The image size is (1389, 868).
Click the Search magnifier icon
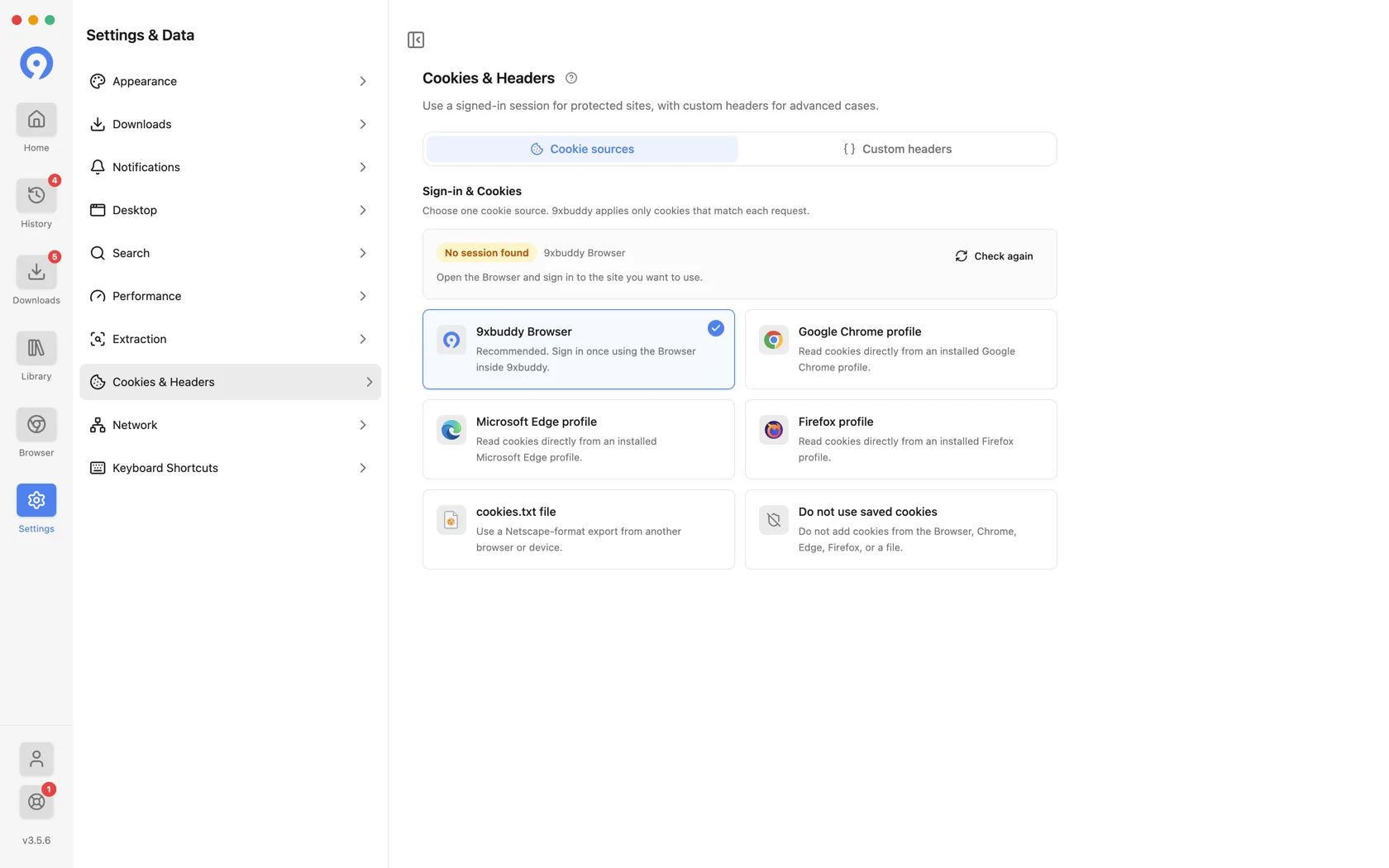[x=98, y=253]
